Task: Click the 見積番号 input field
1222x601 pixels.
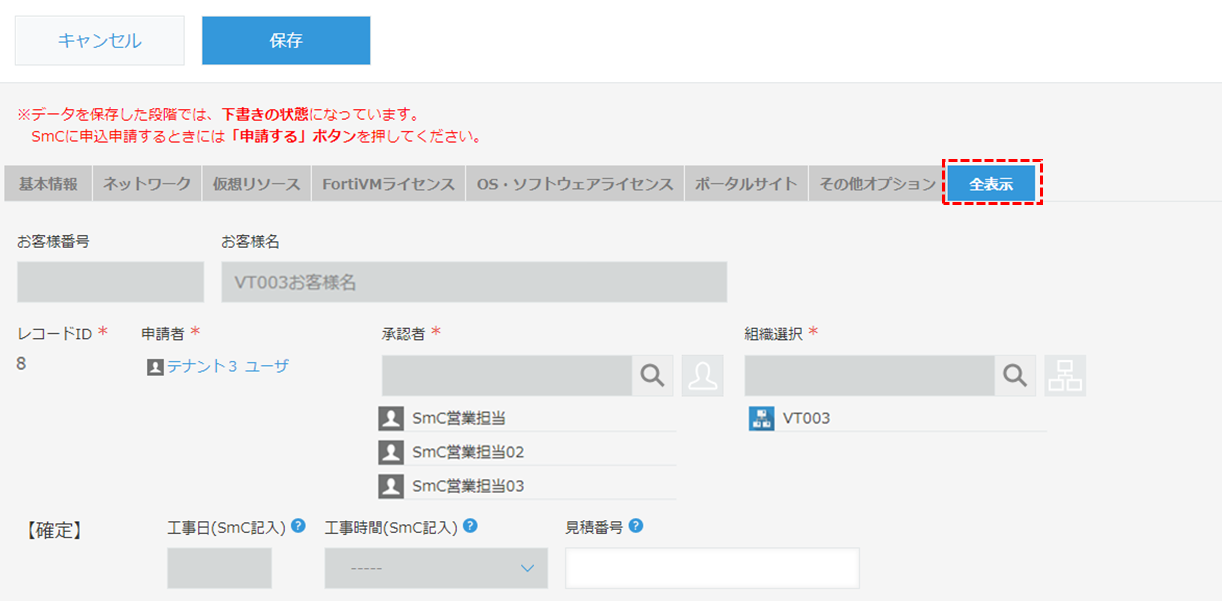Action: 712,568
